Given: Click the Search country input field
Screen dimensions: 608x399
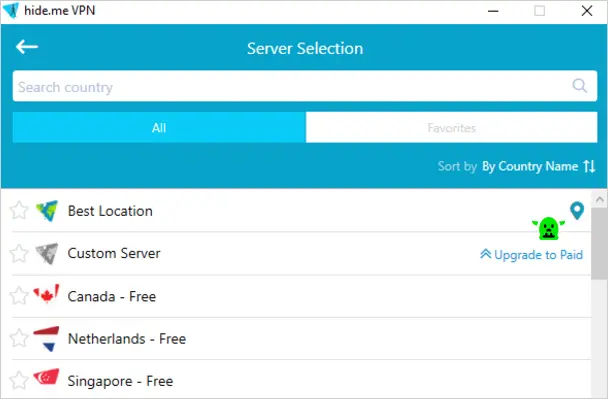Looking at the screenshot, I should point(305,86).
